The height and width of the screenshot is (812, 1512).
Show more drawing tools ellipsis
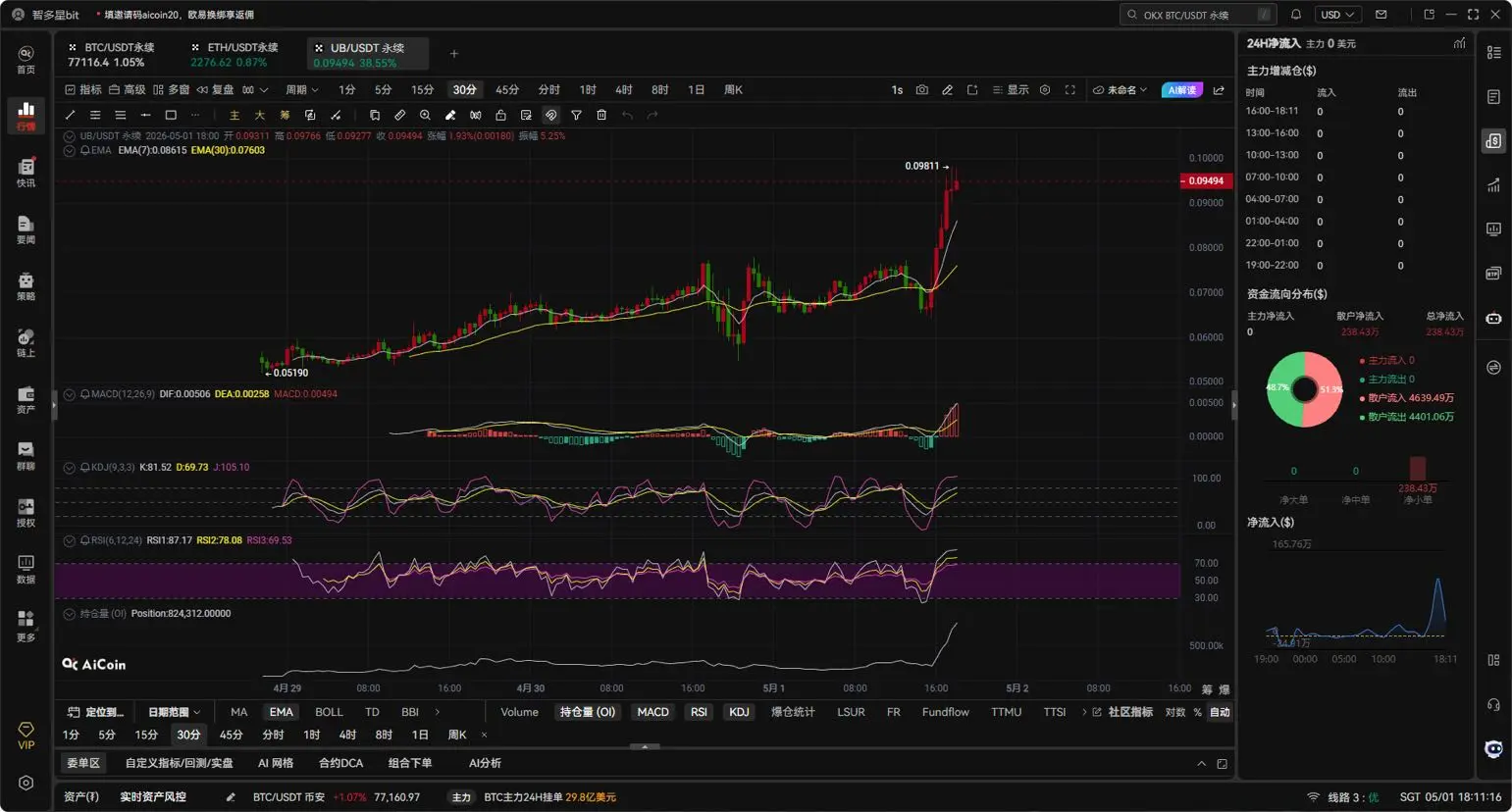pos(195,116)
